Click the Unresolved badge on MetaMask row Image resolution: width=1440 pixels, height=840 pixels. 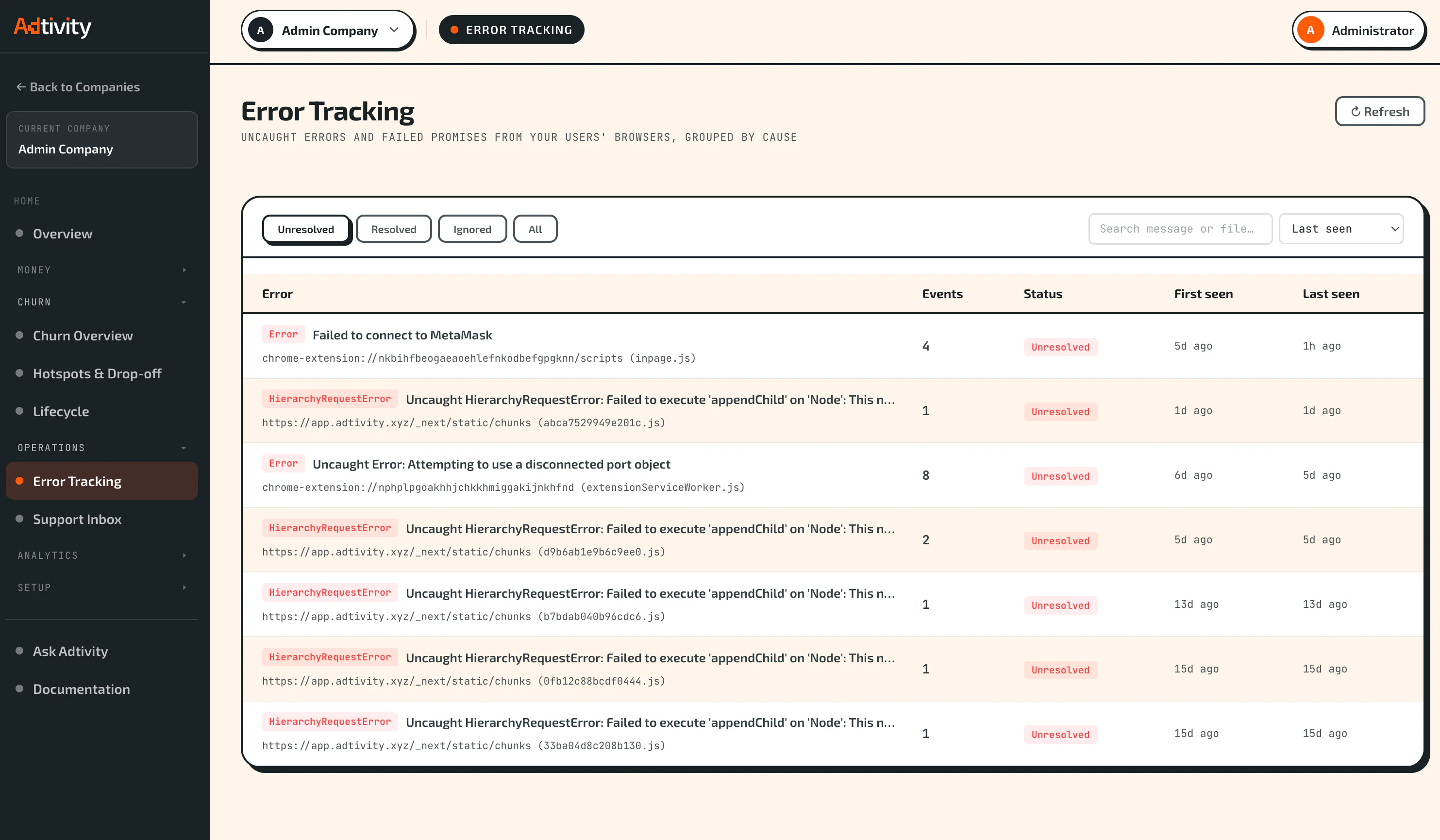1060,347
